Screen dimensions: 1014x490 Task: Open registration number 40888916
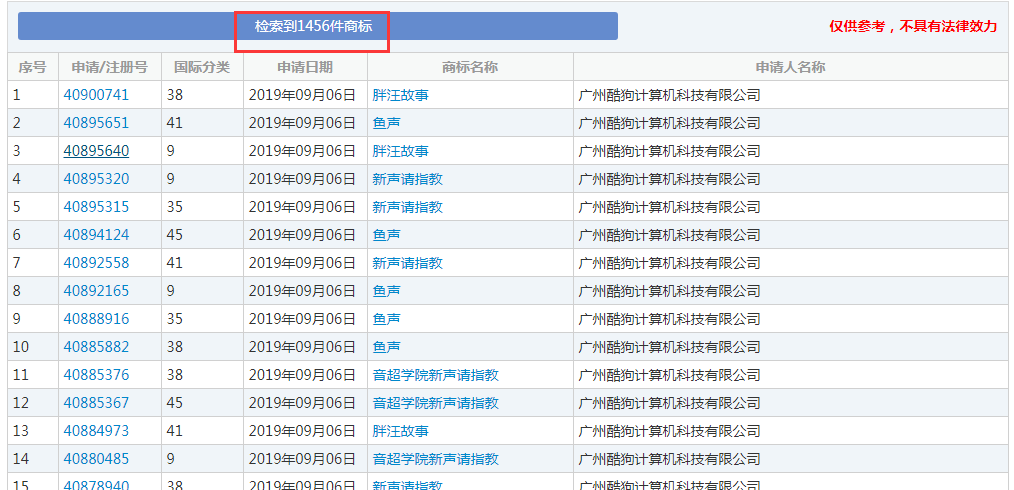pos(96,319)
